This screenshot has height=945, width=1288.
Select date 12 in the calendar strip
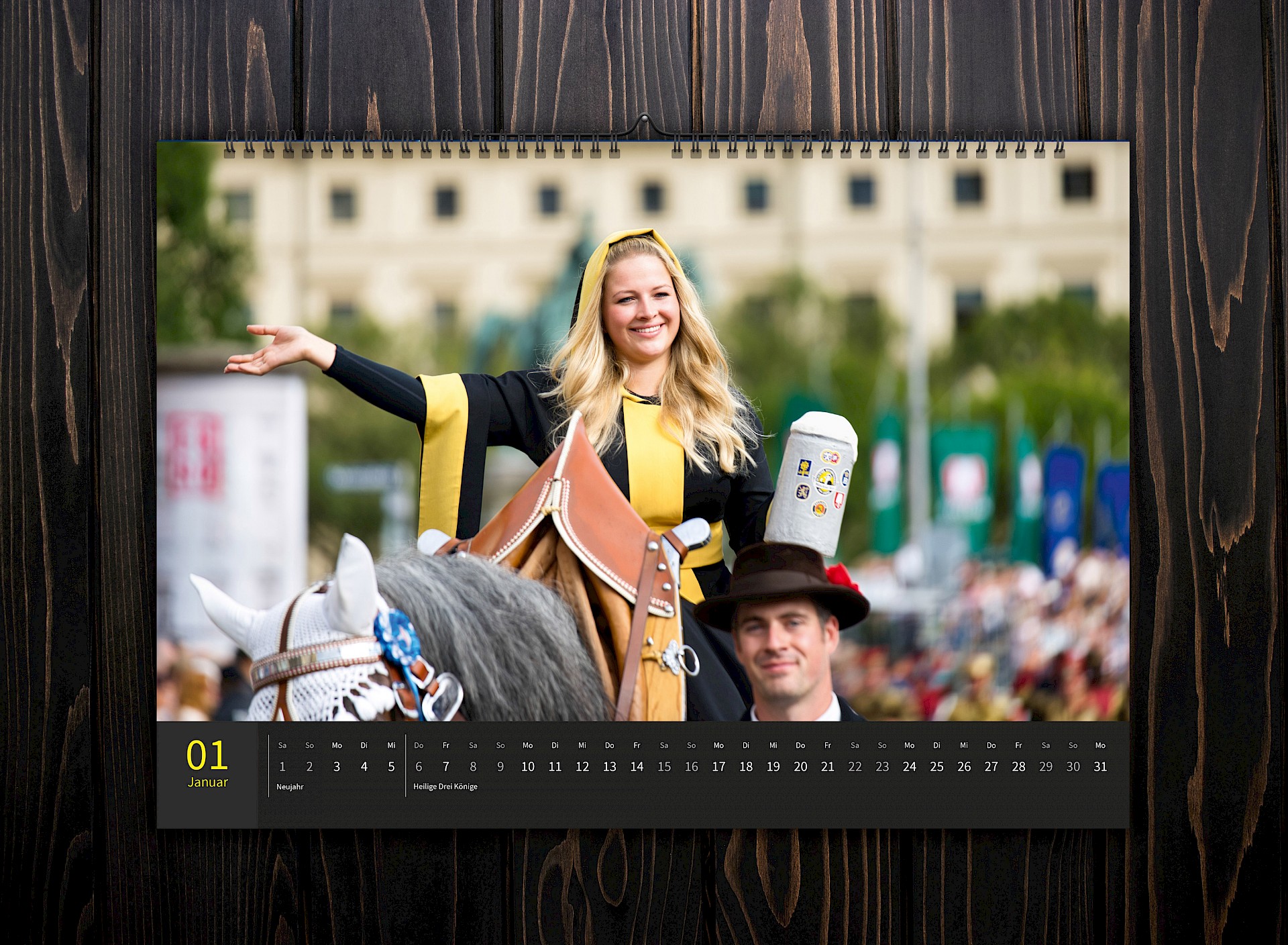point(582,766)
